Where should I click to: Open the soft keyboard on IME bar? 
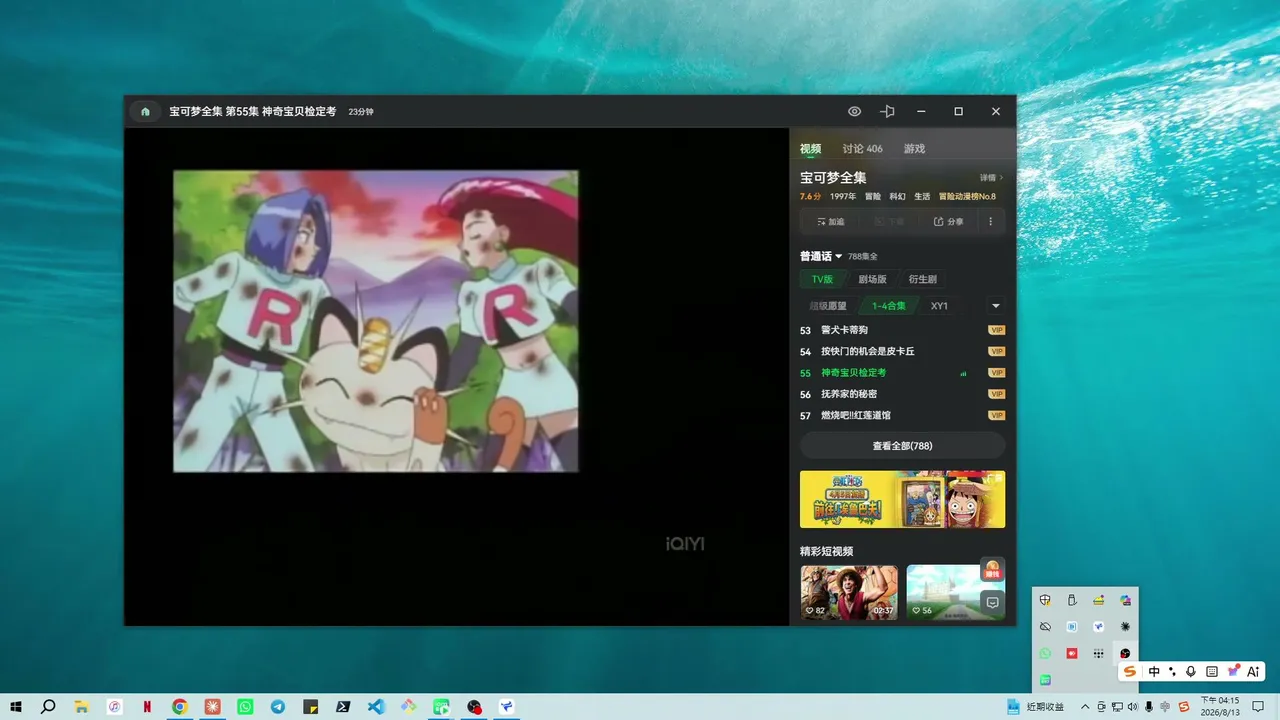[1212, 672]
